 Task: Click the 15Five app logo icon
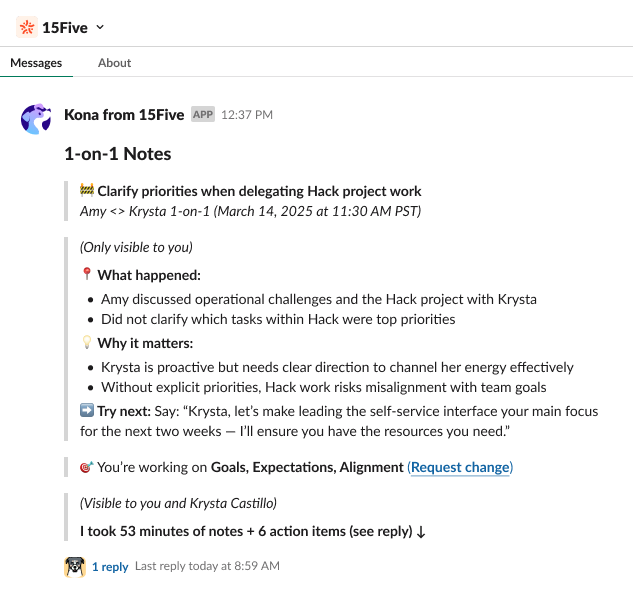coord(27,27)
